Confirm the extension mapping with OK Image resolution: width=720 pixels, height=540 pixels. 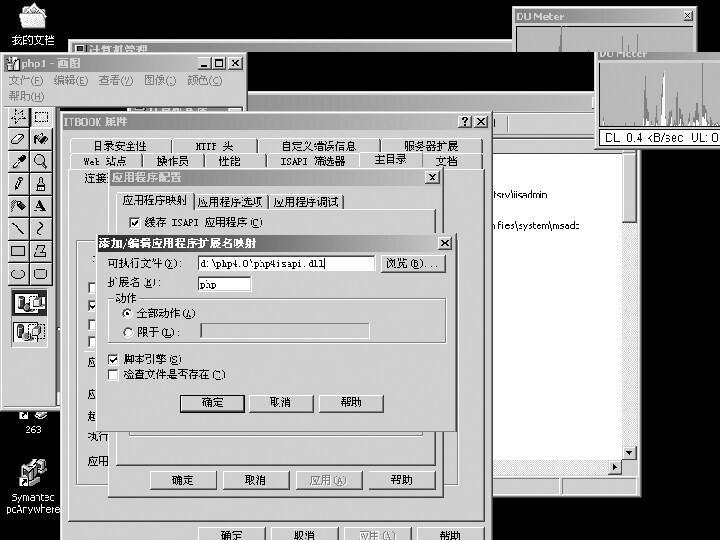click(212, 403)
